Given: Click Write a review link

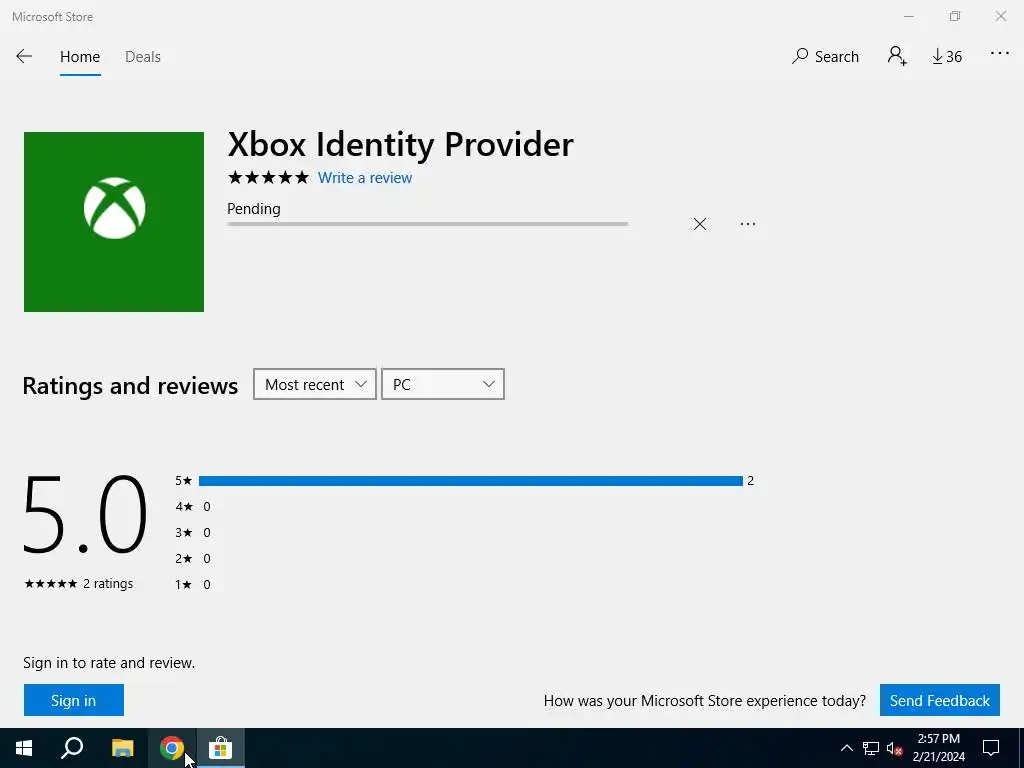Looking at the screenshot, I should pyautogui.click(x=364, y=178).
